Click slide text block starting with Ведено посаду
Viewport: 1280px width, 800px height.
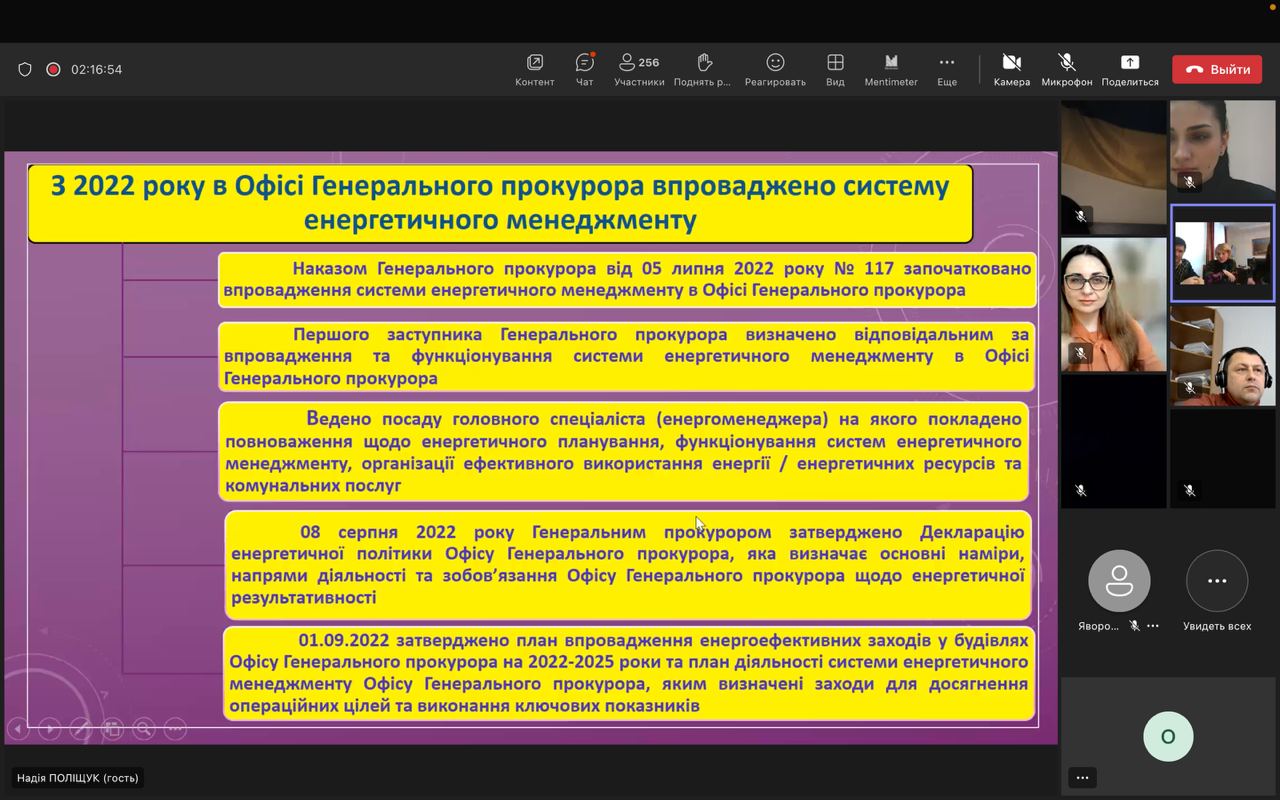click(x=624, y=451)
